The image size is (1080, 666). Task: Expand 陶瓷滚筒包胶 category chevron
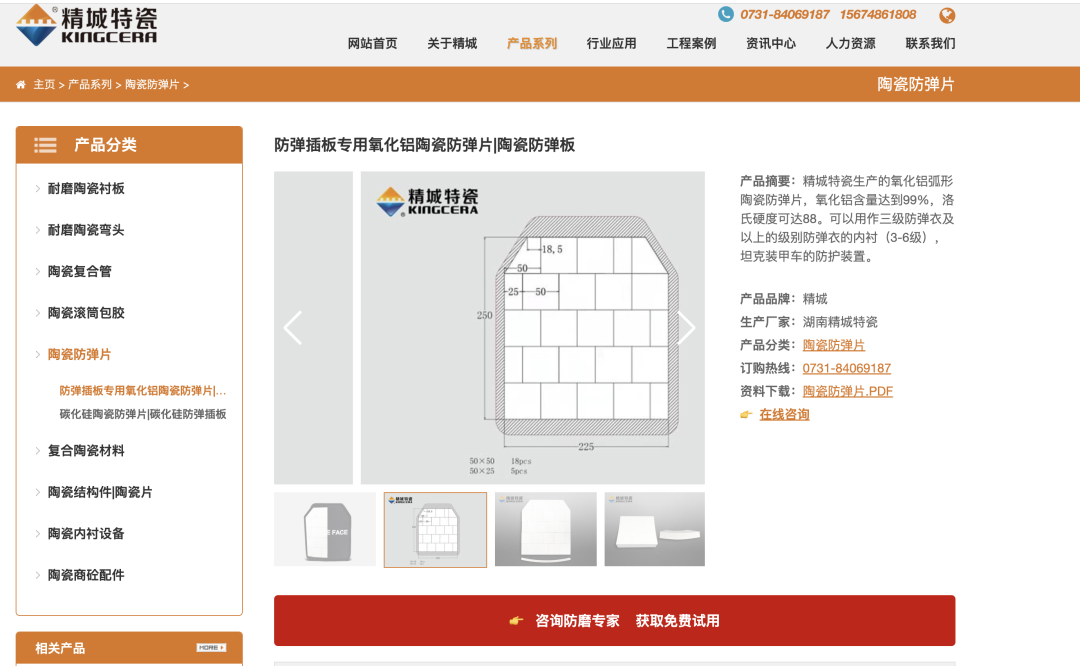tap(37, 313)
